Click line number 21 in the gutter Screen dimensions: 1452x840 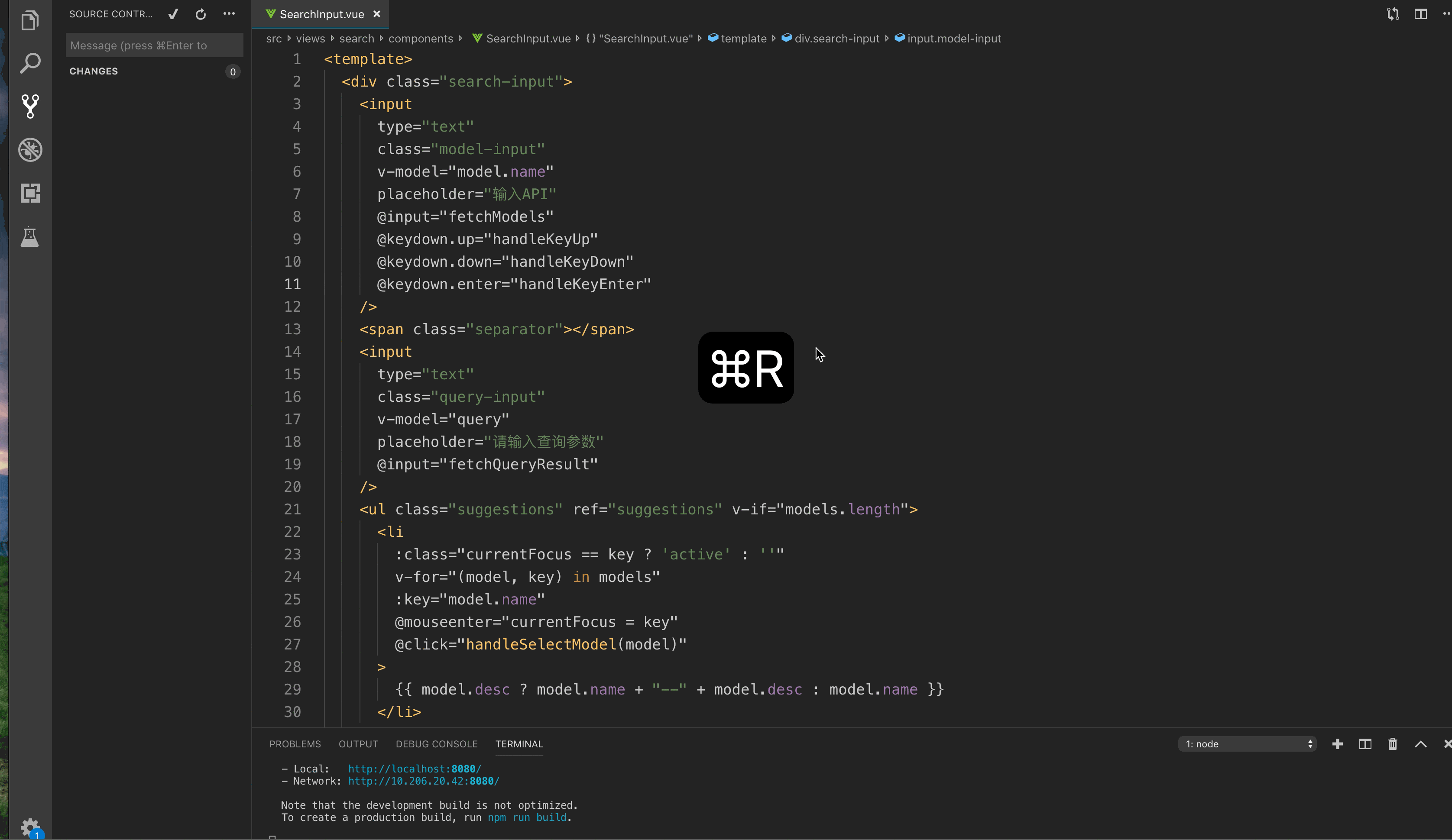pyautogui.click(x=292, y=509)
